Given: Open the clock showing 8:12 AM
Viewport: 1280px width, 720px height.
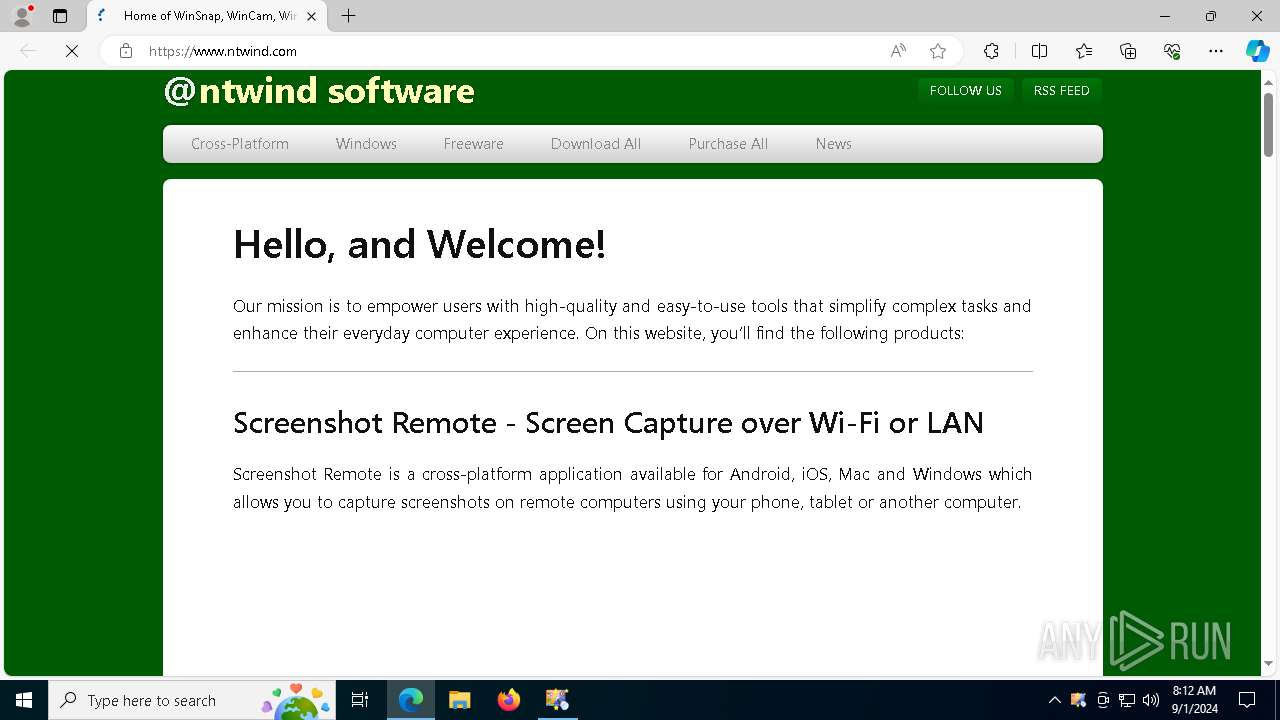Looking at the screenshot, I should [x=1194, y=700].
